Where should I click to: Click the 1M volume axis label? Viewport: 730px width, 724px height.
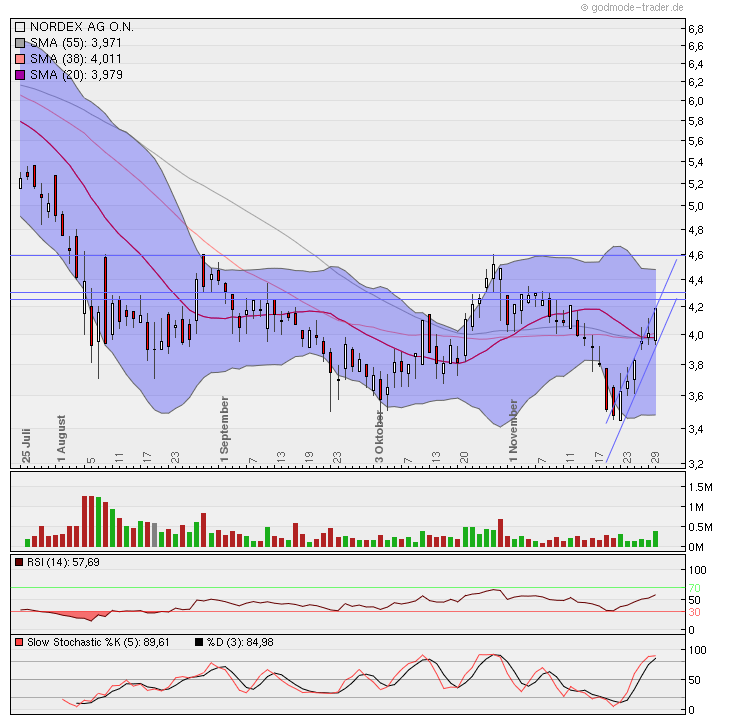[x=696, y=507]
